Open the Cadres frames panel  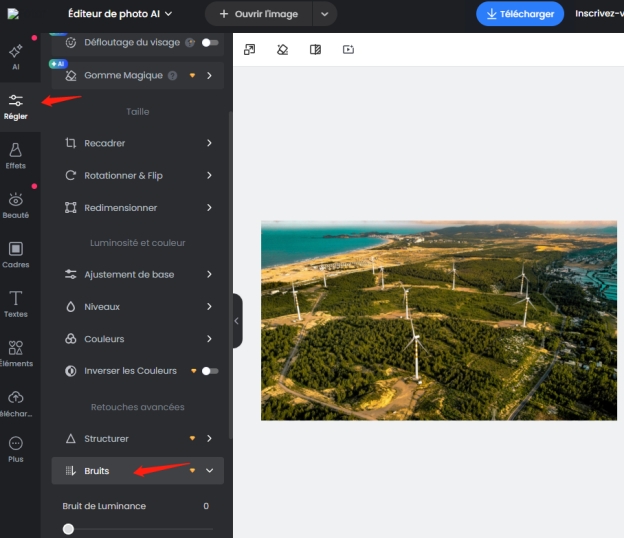tap(15, 254)
